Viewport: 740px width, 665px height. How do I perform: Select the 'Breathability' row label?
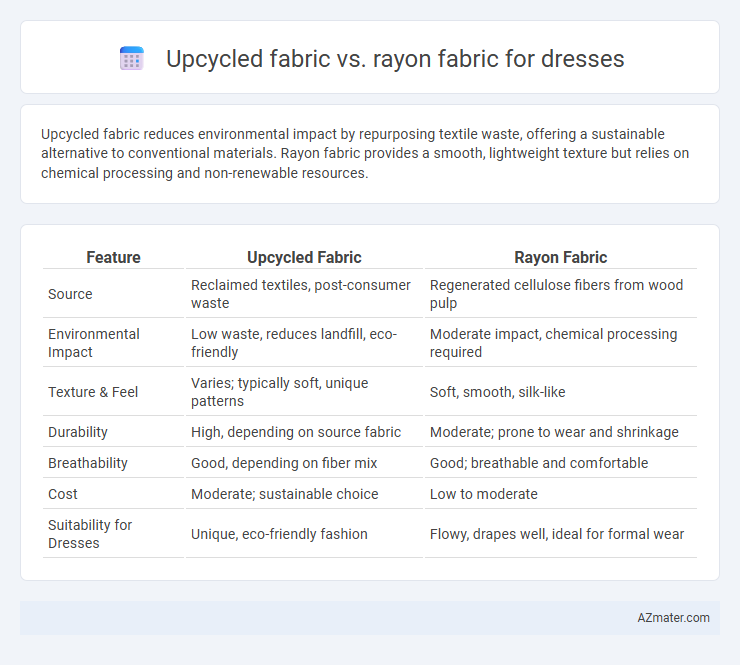pyautogui.click(x=88, y=463)
